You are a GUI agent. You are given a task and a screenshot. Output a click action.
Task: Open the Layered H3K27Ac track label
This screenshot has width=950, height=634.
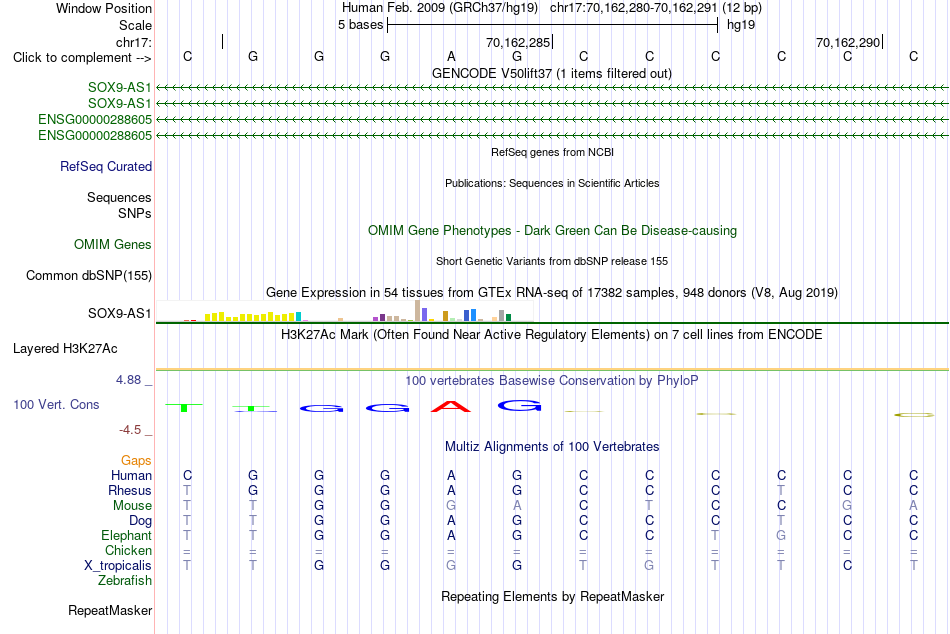pyautogui.click(x=65, y=349)
